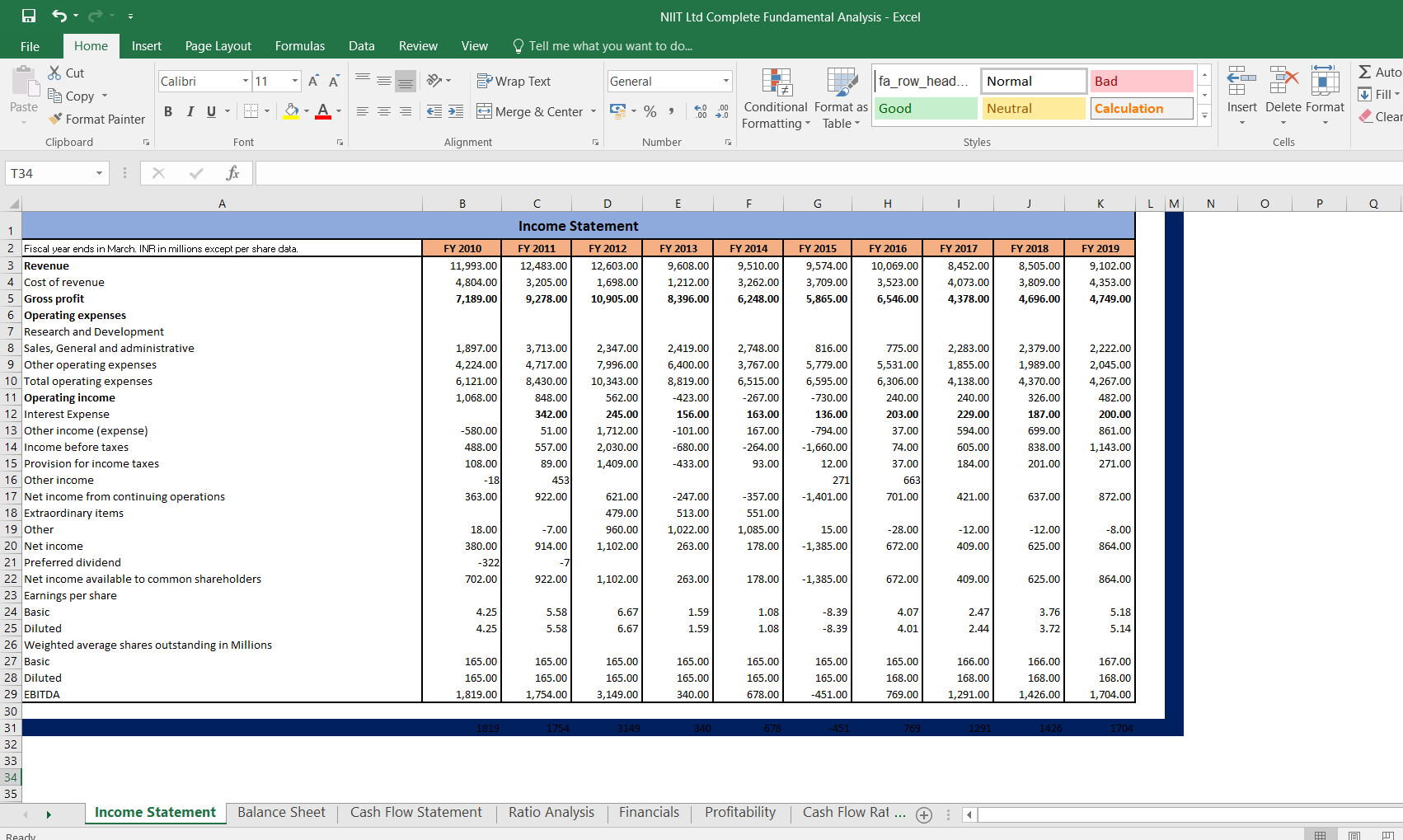Toggle center horizontal alignment
The height and width of the screenshot is (840, 1403).
(384, 111)
